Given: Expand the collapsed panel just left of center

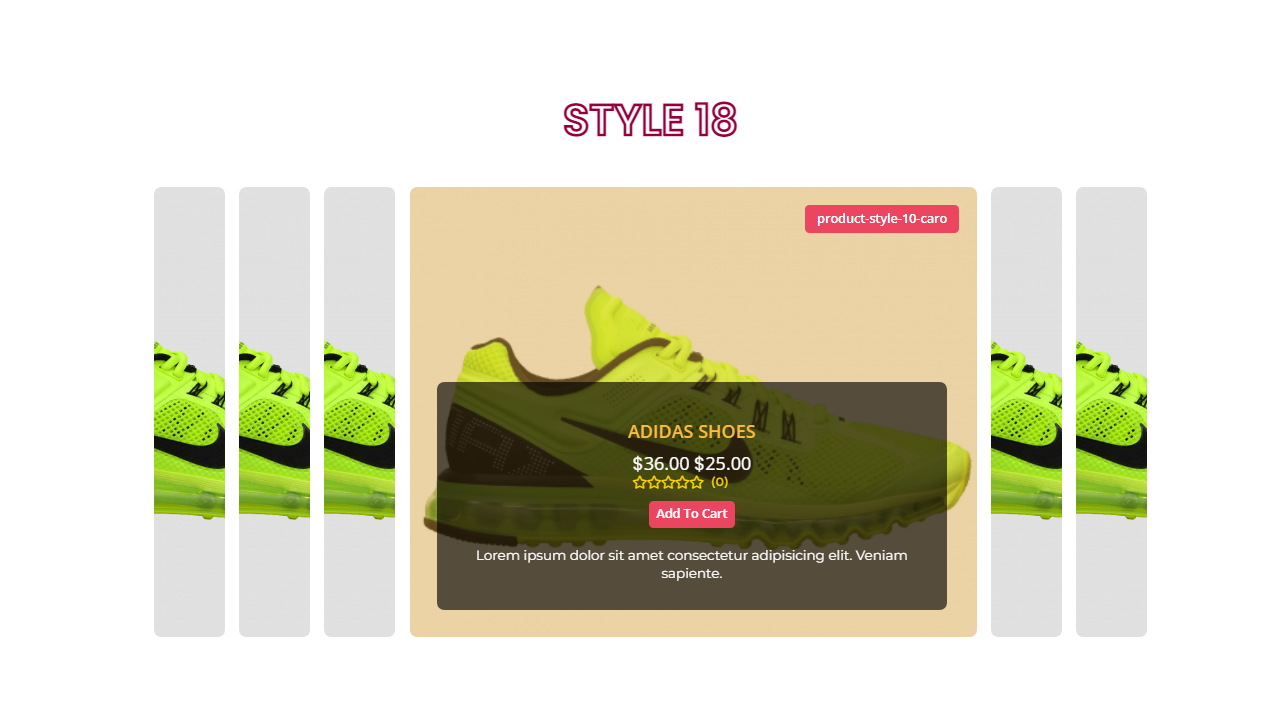Looking at the screenshot, I should pyautogui.click(x=359, y=412).
